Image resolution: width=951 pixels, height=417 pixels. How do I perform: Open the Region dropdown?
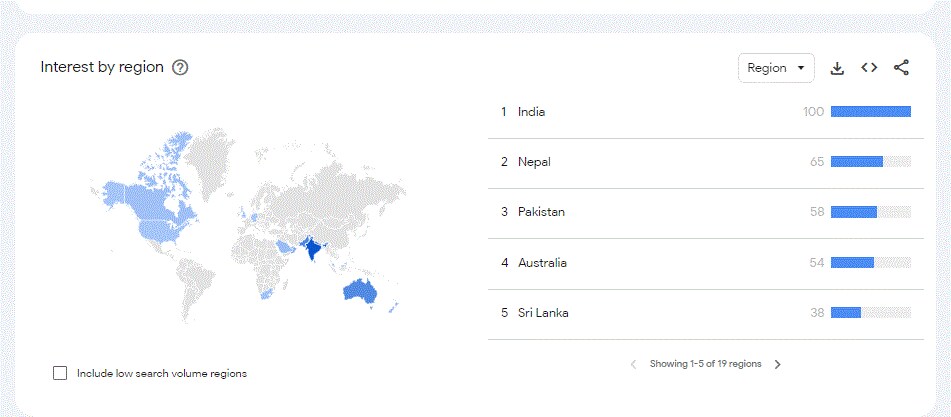point(776,68)
